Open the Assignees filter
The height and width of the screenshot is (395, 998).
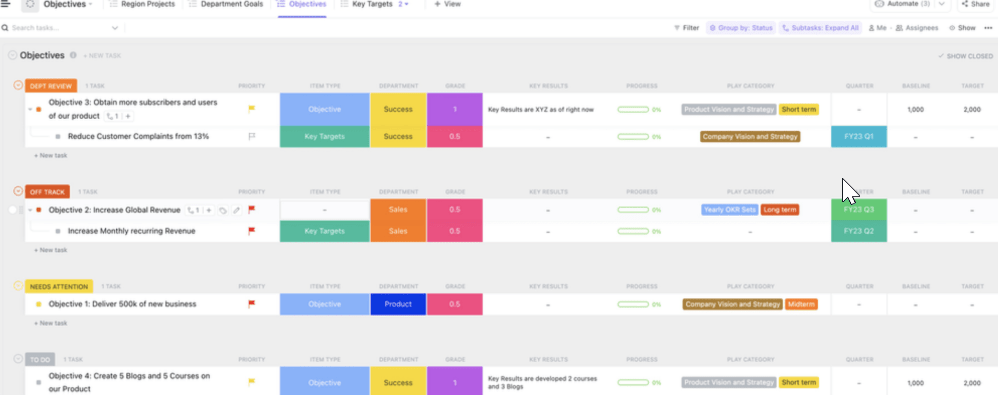point(917,28)
